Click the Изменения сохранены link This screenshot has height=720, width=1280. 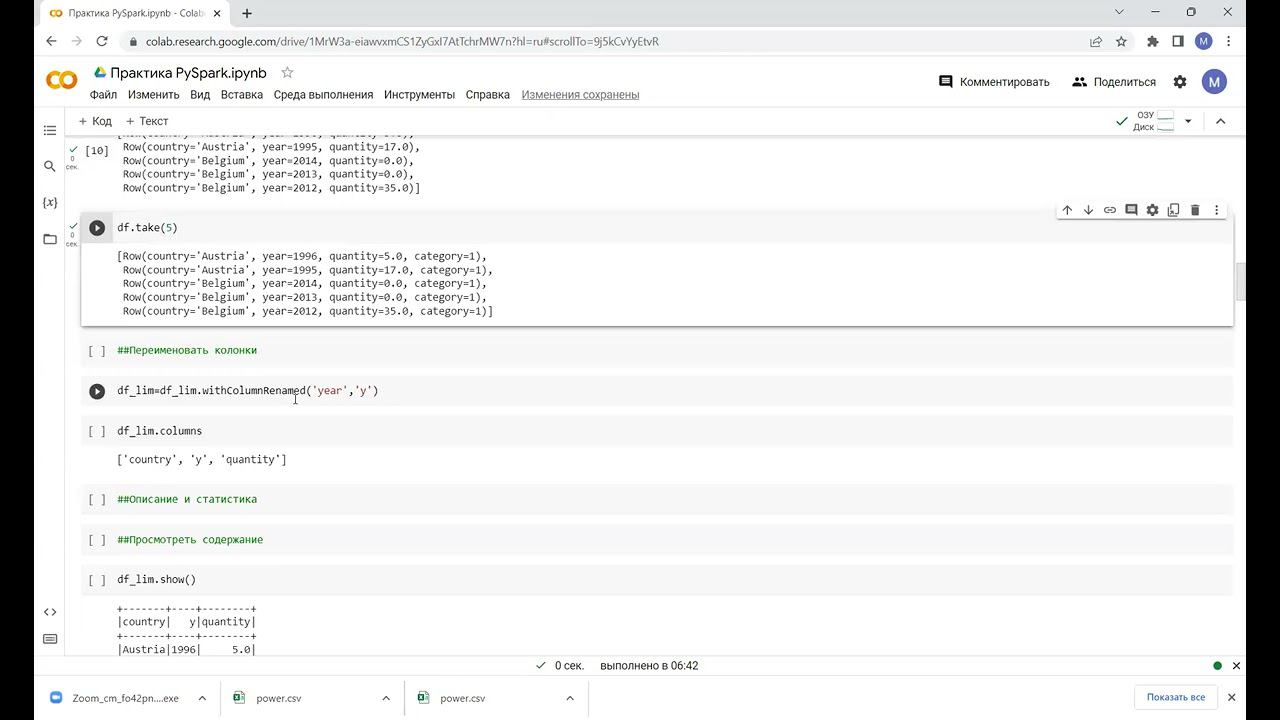pyautogui.click(x=580, y=95)
